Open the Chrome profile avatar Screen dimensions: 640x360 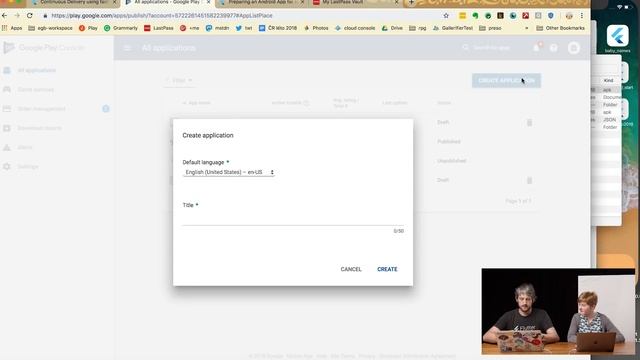click(x=569, y=16)
